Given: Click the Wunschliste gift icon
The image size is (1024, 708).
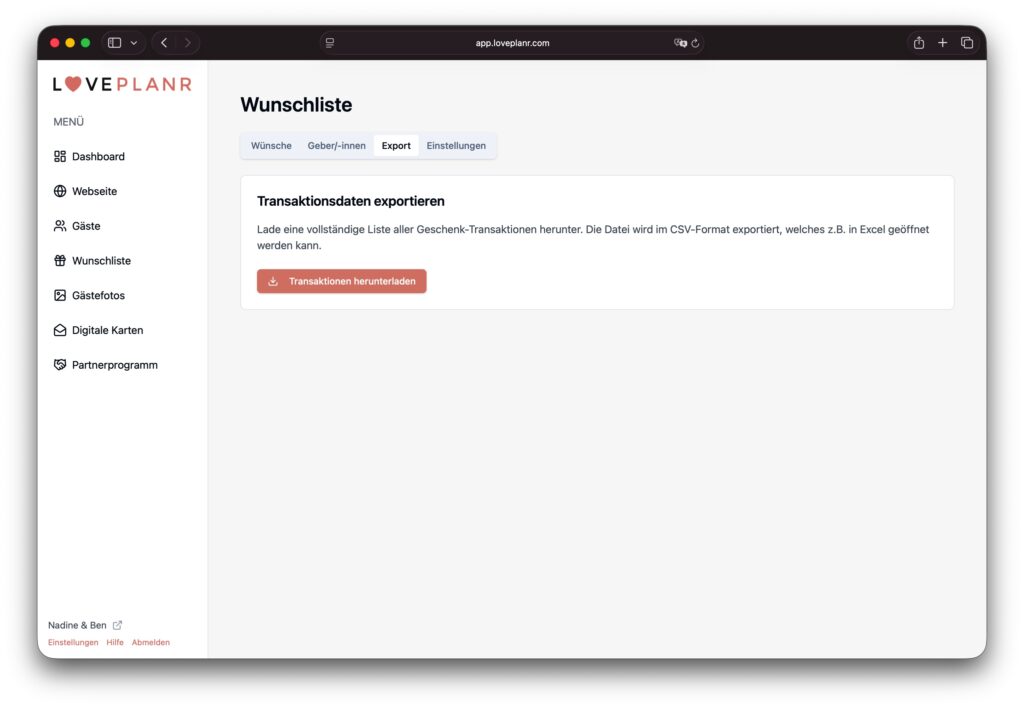Looking at the screenshot, I should click(x=60, y=261).
